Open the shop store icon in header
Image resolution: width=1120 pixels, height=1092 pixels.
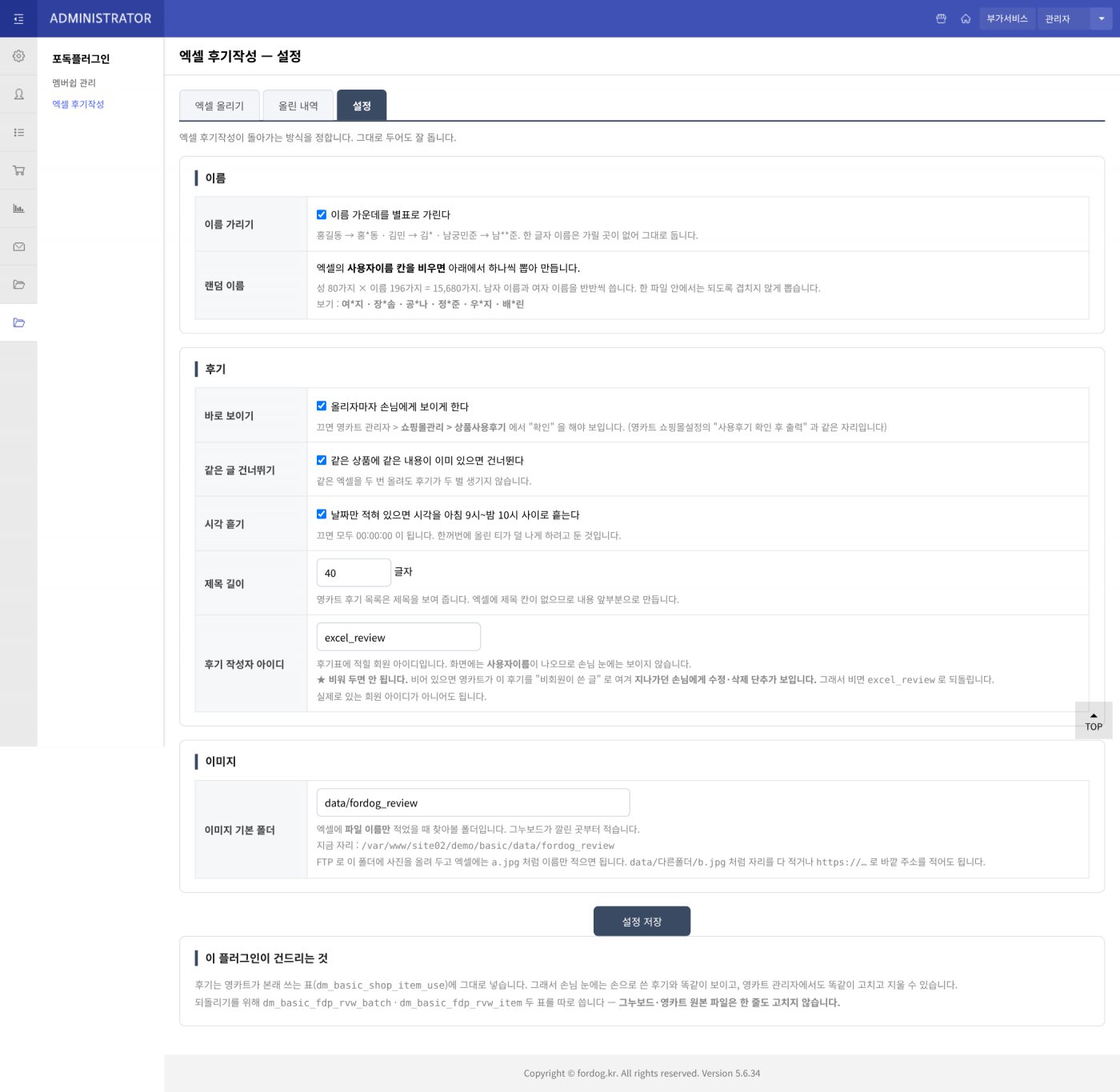(x=941, y=18)
